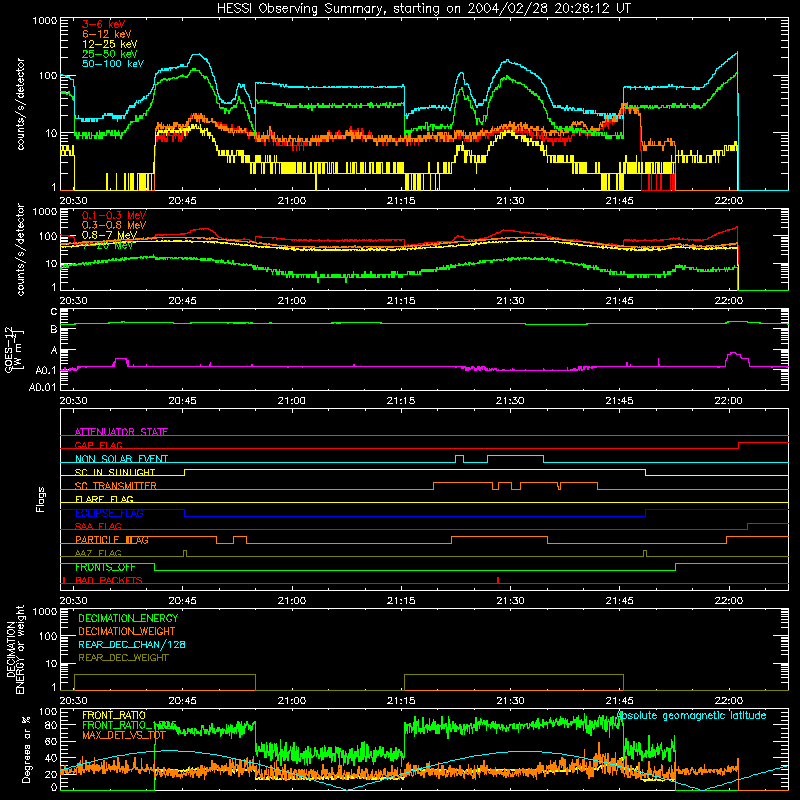Click the 20:45 tick under the GOES panel
Image resolution: width=800 pixels, height=800 pixels.
(x=183, y=401)
